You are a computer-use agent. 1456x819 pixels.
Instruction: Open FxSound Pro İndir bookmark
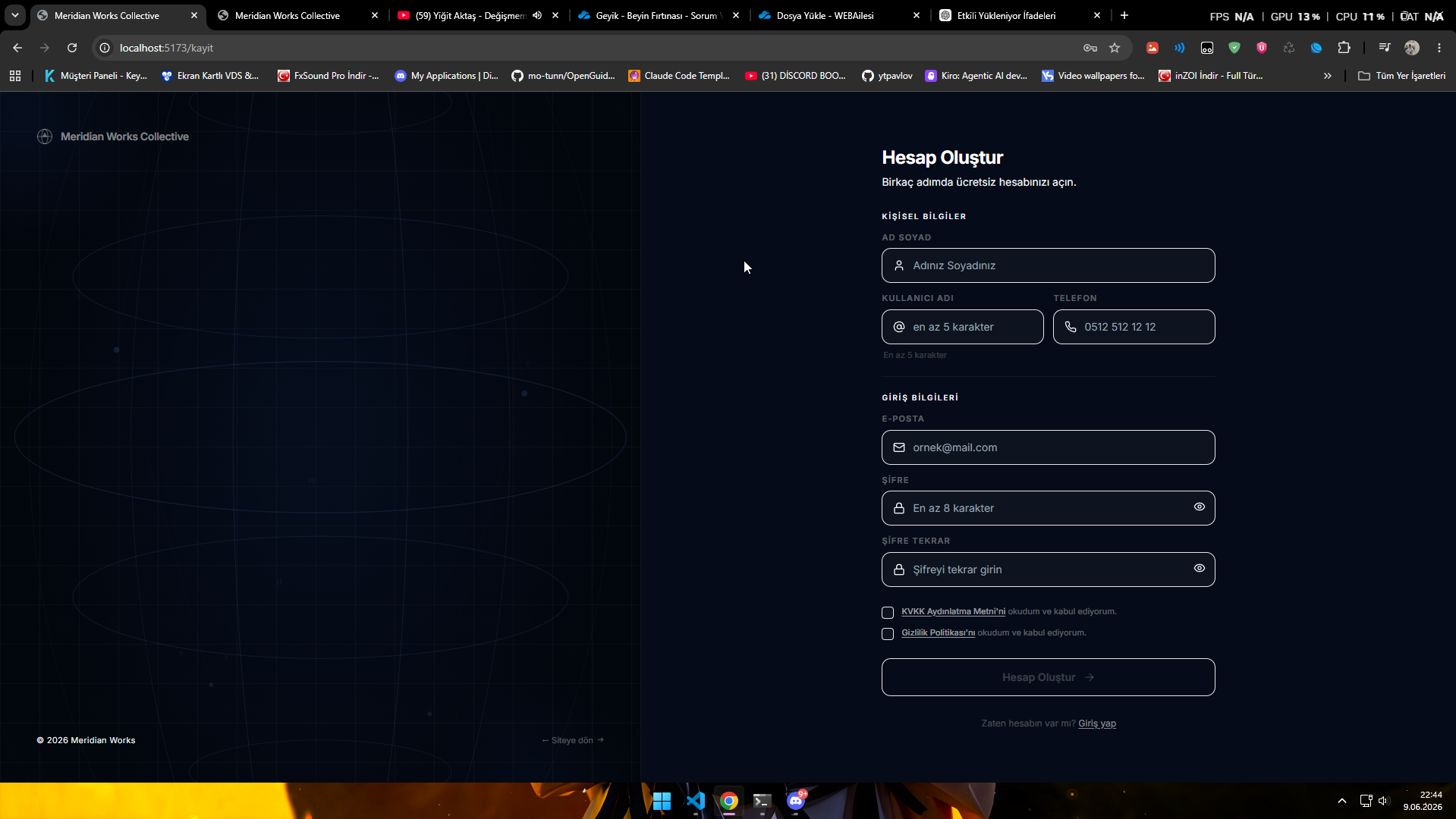pos(328,76)
